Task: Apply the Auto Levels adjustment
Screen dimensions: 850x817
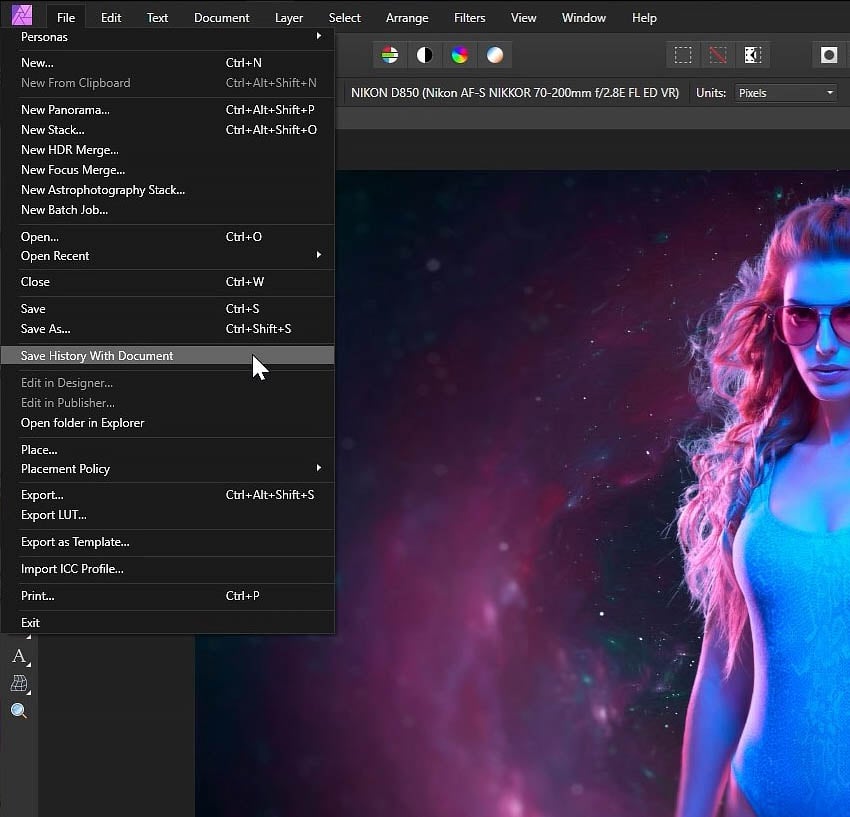Action: (x=389, y=54)
